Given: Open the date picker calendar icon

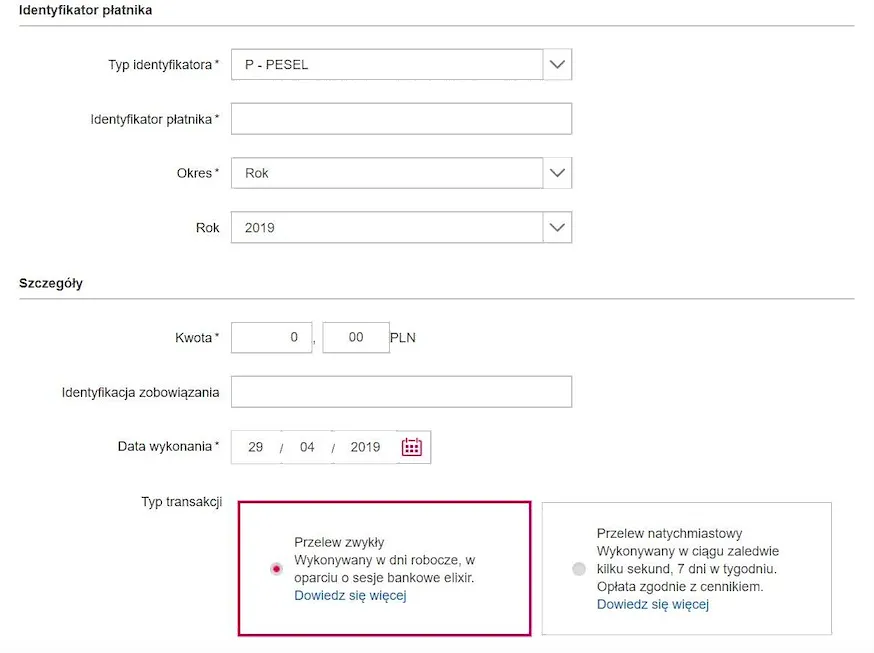Looking at the screenshot, I should 412,447.
